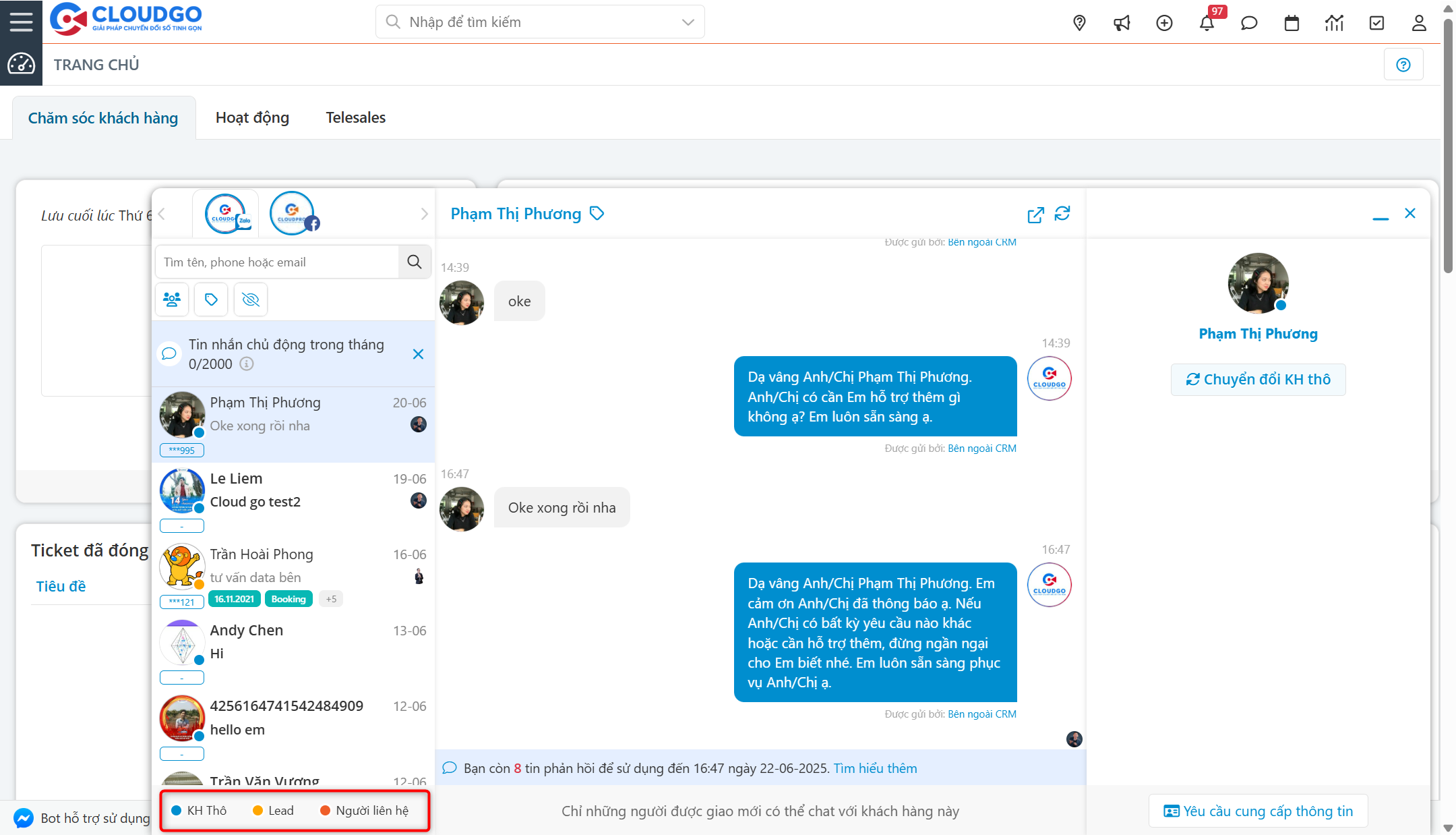1456x835 pixels.
Task: Click the right arrow next to channel avatars
Action: [424, 213]
